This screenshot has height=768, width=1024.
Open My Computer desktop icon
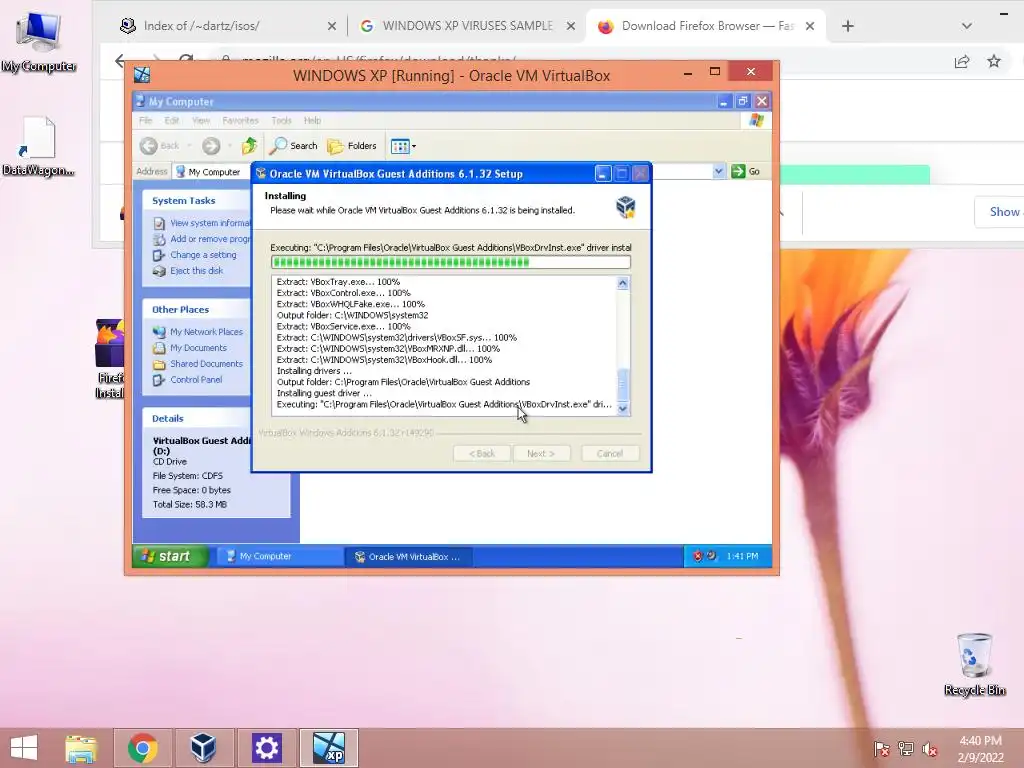point(39,42)
